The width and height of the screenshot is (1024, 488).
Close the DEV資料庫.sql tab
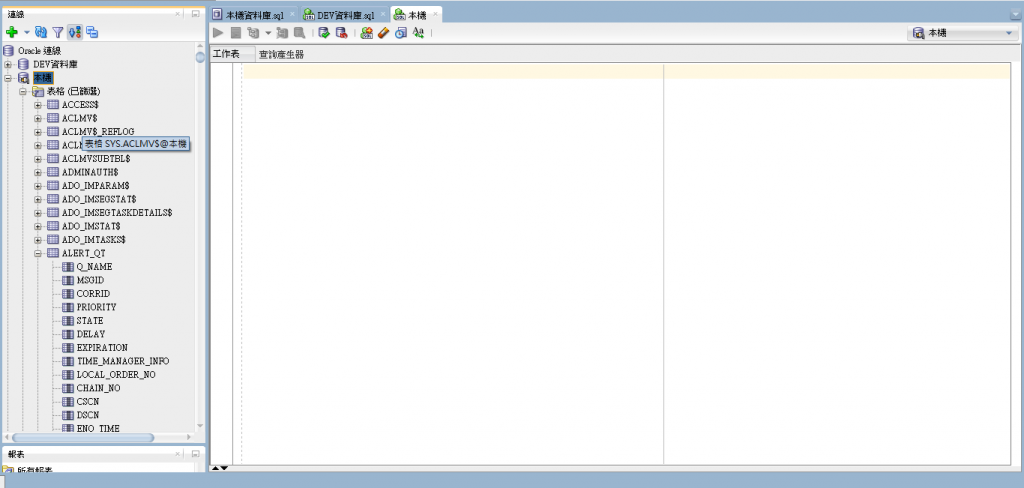pos(383,14)
